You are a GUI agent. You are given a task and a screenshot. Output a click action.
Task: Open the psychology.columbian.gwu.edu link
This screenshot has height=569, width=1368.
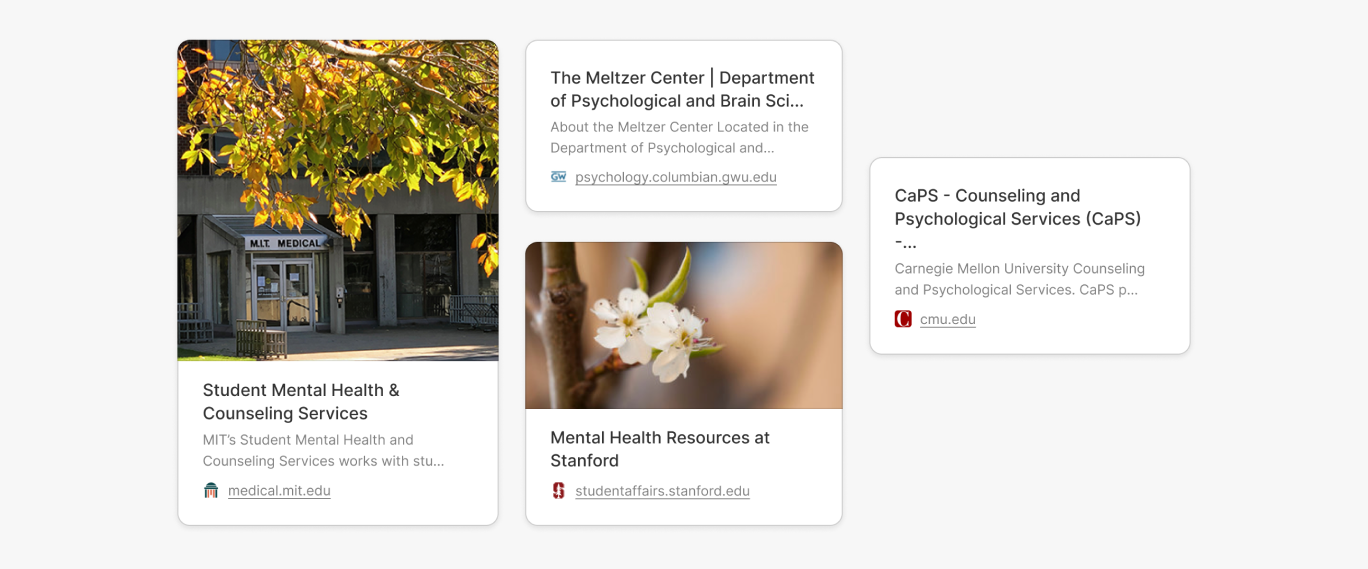pyautogui.click(x=676, y=177)
